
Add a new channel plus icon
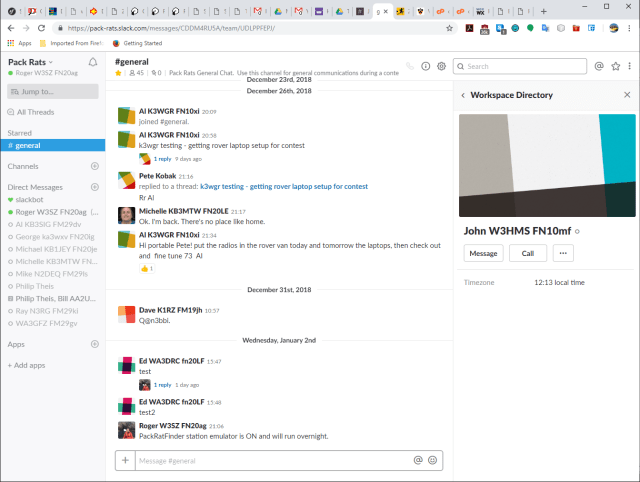[x=95, y=166]
